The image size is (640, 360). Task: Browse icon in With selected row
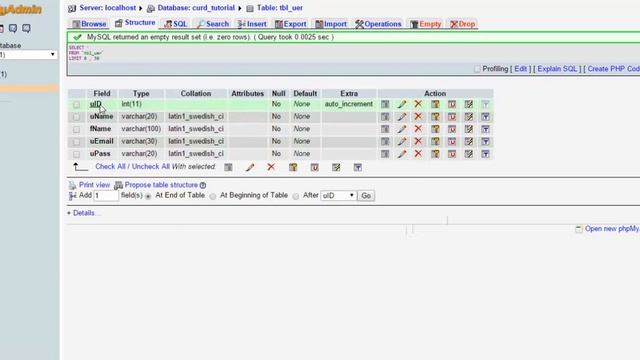228,167
